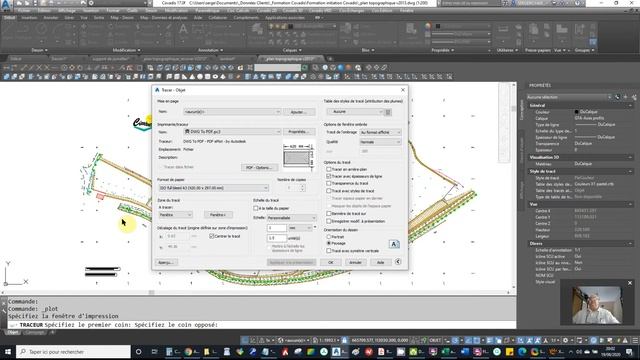Open Echelle dropdown showing Personnalisée
Screen dimensions: 640x360
291,218
